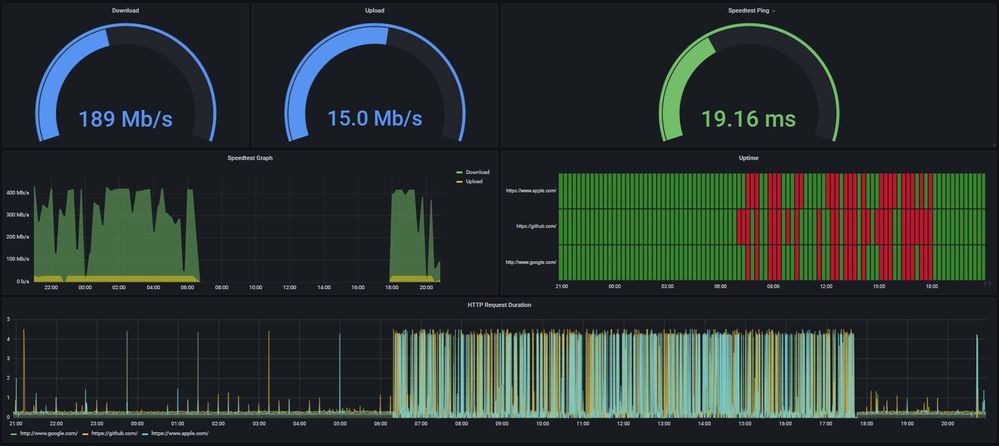Click the 189 Mb/s download gauge value
The width and height of the screenshot is (999, 446).
126,119
